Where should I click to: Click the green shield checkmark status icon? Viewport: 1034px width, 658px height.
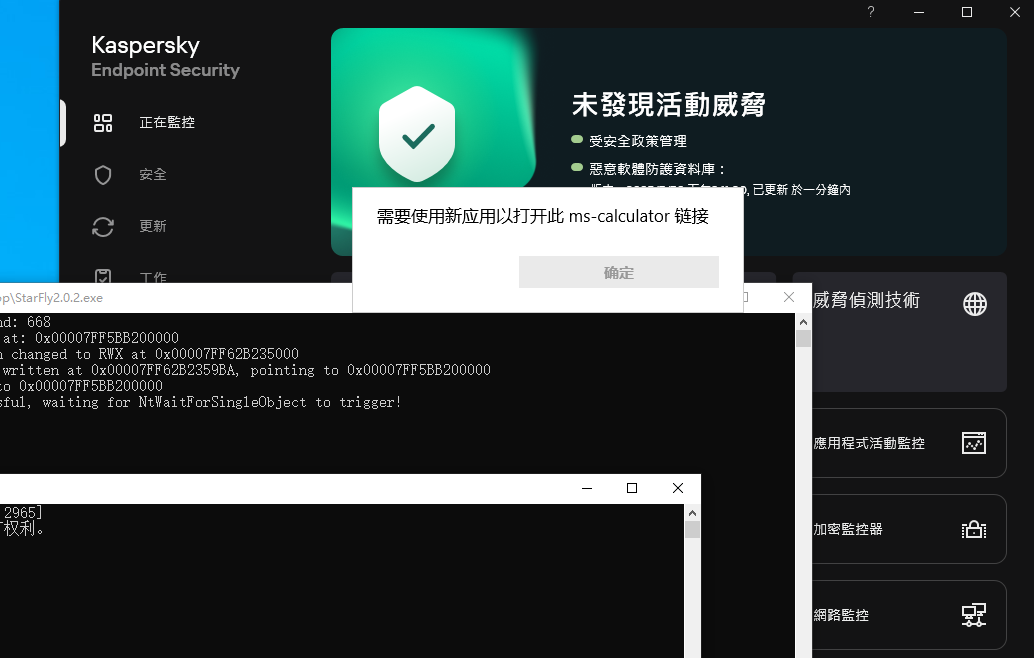point(417,134)
